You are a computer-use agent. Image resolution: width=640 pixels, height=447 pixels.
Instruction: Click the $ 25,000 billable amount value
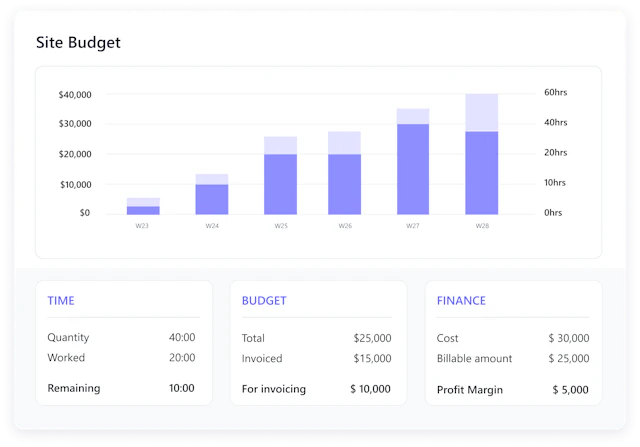tap(569, 358)
